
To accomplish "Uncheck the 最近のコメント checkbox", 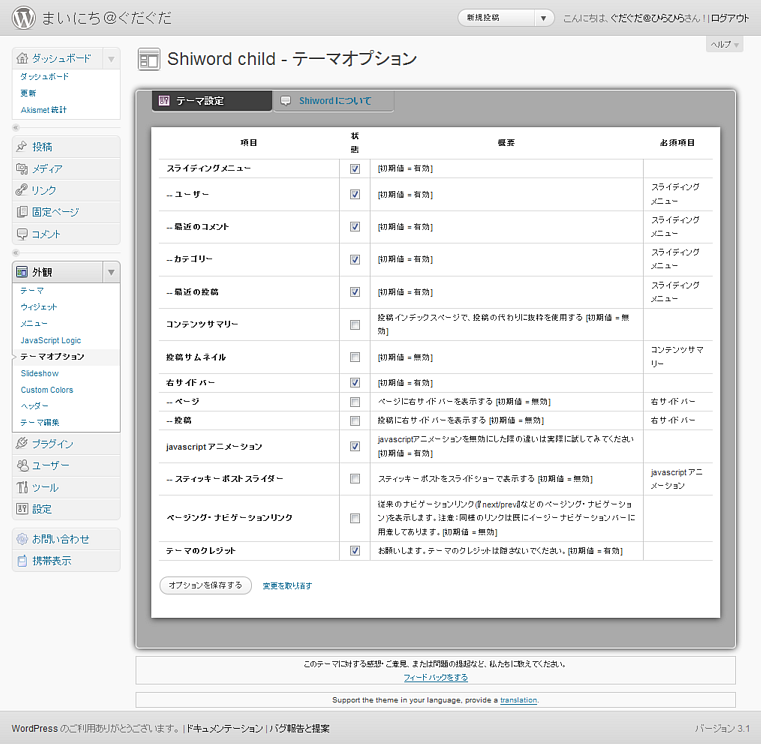I will tap(355, 227).
